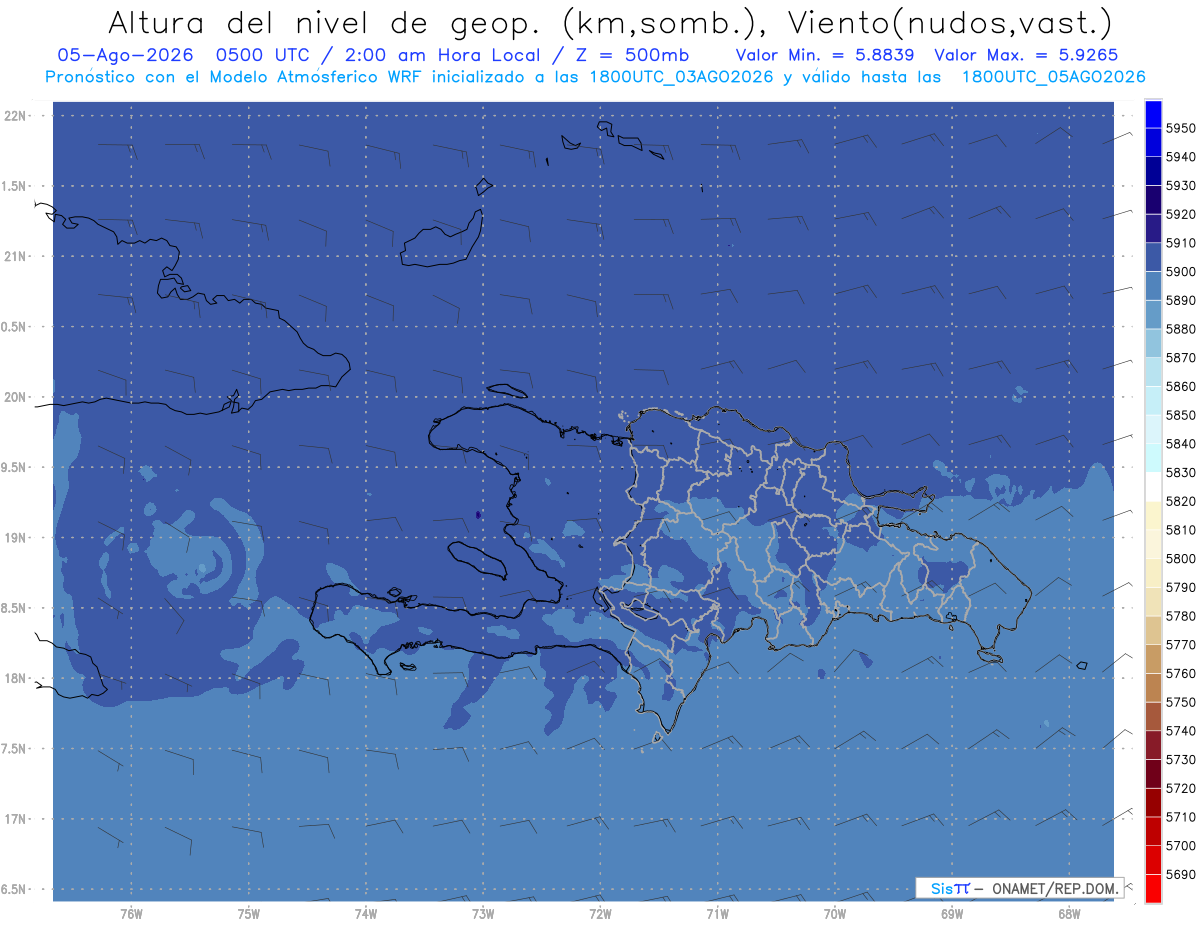Click the '19N' latitude label
The width and height of the screenshot is (1200, 927).
[18, 538]
